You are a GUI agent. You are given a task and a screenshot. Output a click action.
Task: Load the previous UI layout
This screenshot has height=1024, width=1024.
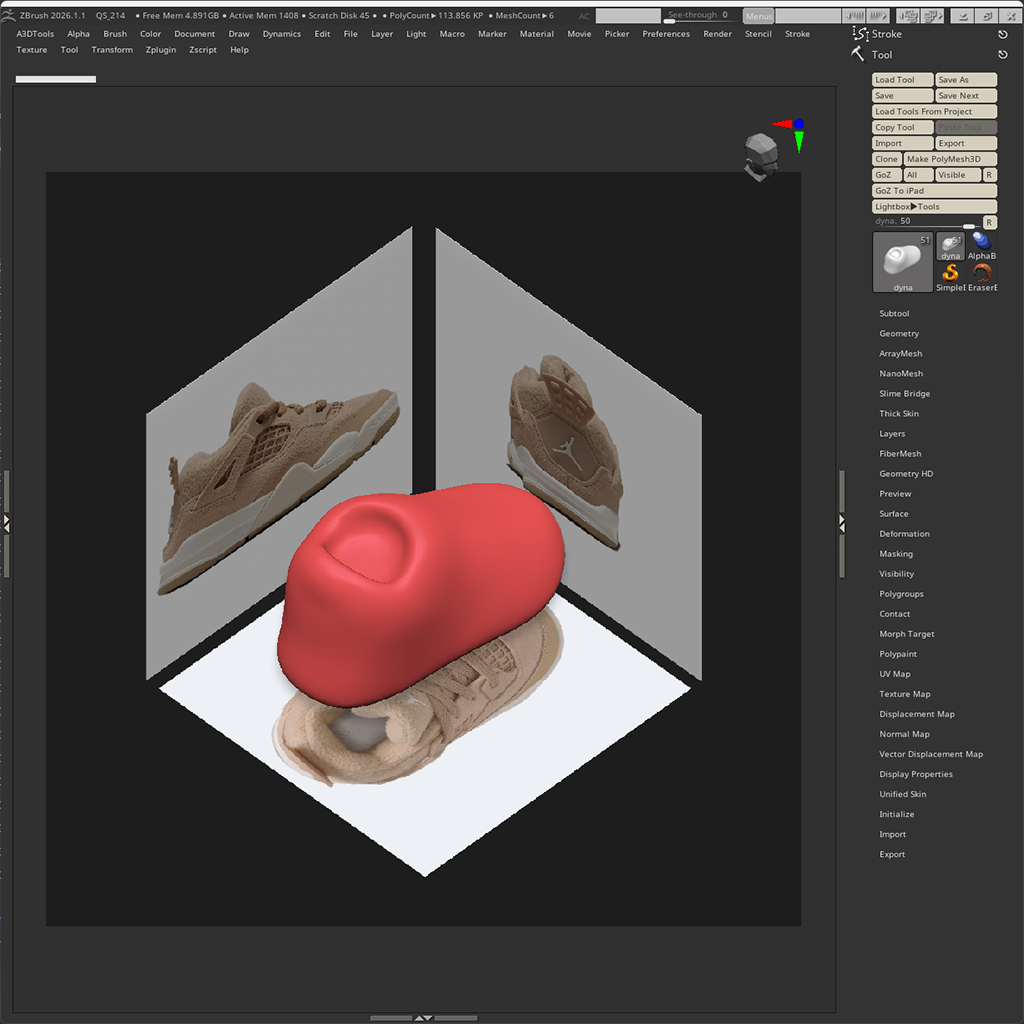click(x=907, y=16)
